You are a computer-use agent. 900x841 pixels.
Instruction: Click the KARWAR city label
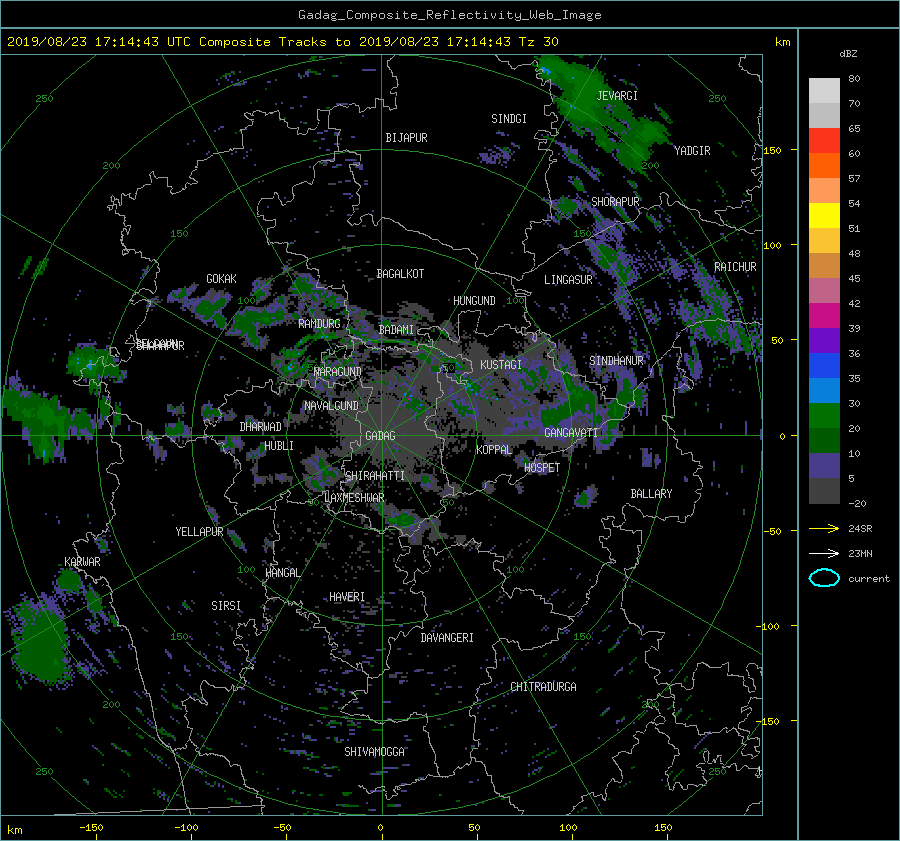(82, 562)
